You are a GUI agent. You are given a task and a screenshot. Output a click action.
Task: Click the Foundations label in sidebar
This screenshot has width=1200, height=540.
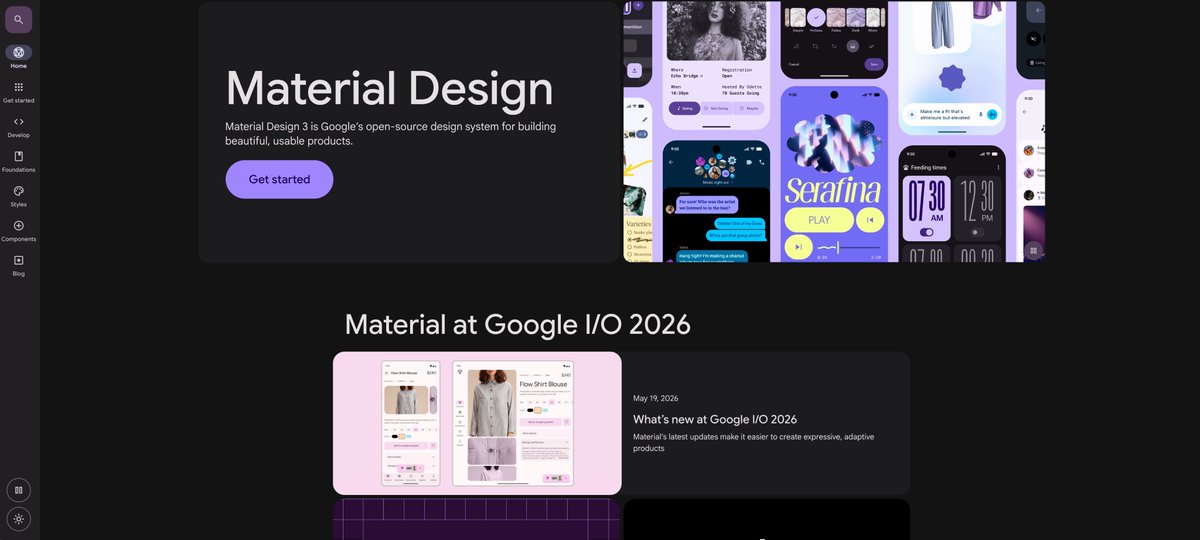18,170
